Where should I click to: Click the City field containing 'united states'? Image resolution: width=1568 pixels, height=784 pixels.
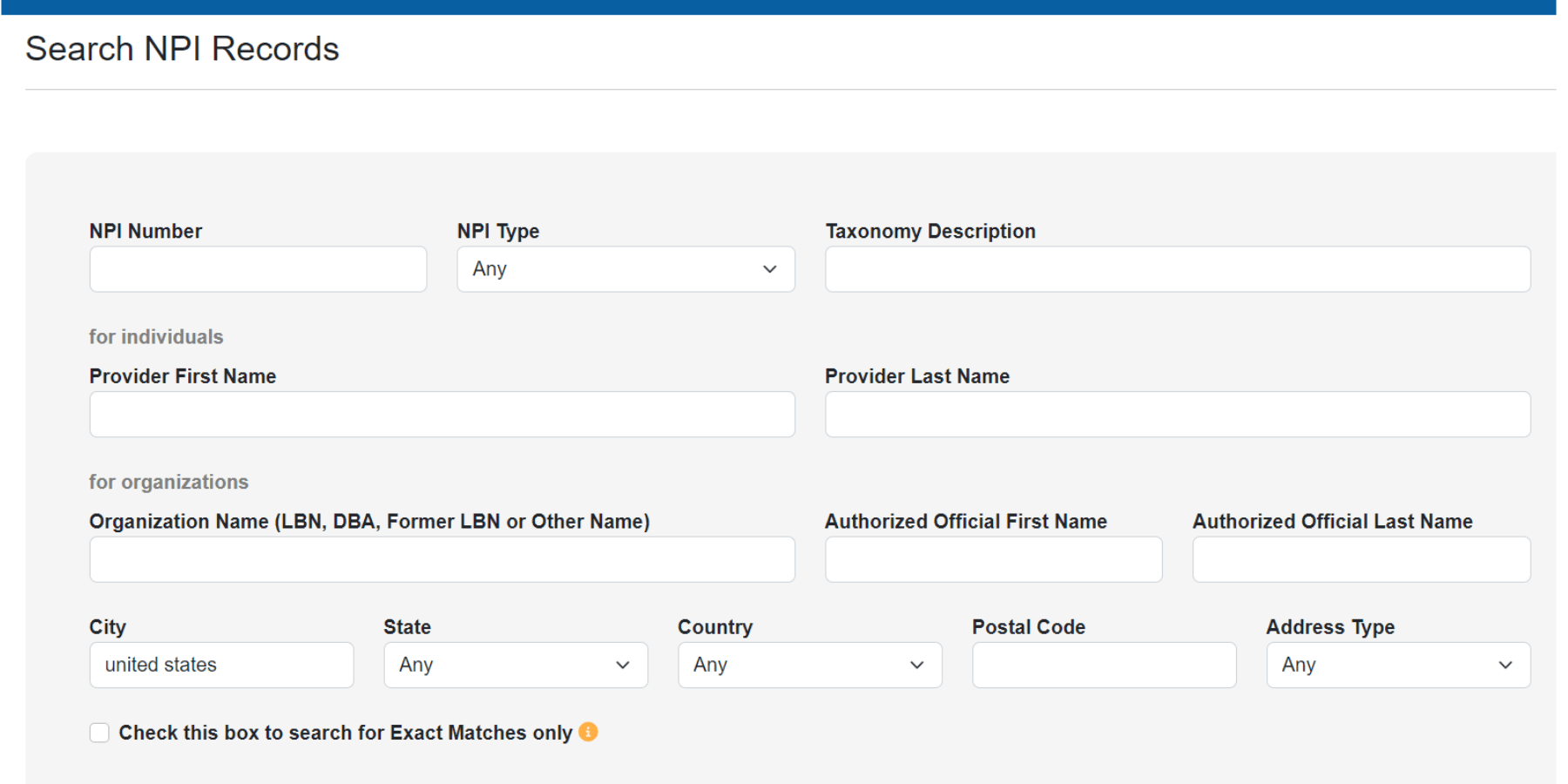(x=221, y=665)
